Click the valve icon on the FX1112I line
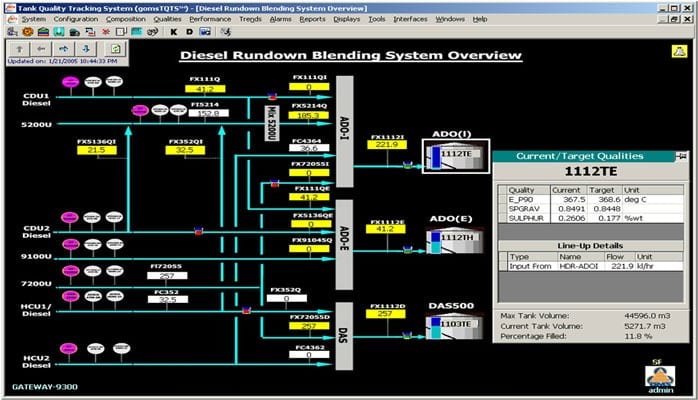Image resolution: width=698 pixels, height=400 pixels. (x=407, y=165)
